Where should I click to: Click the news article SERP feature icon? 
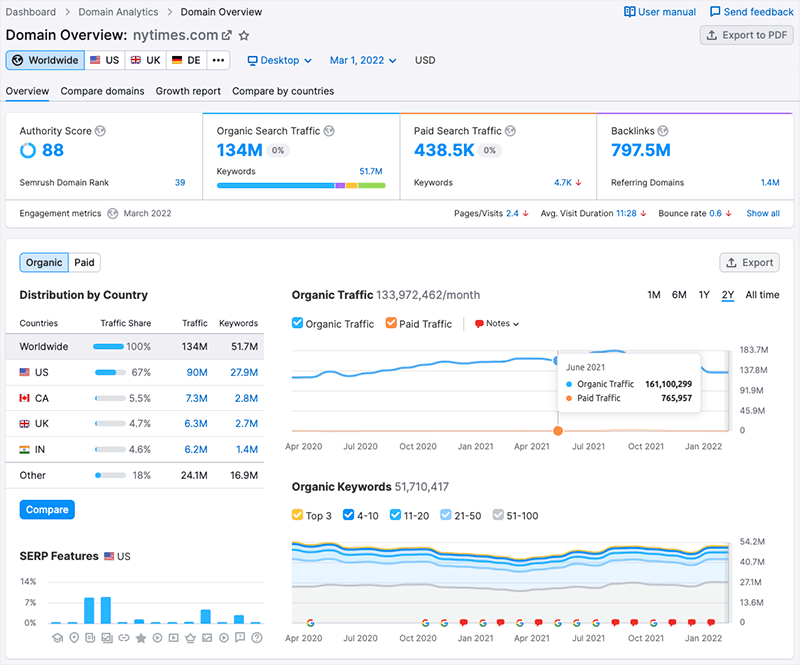(90, 637)
